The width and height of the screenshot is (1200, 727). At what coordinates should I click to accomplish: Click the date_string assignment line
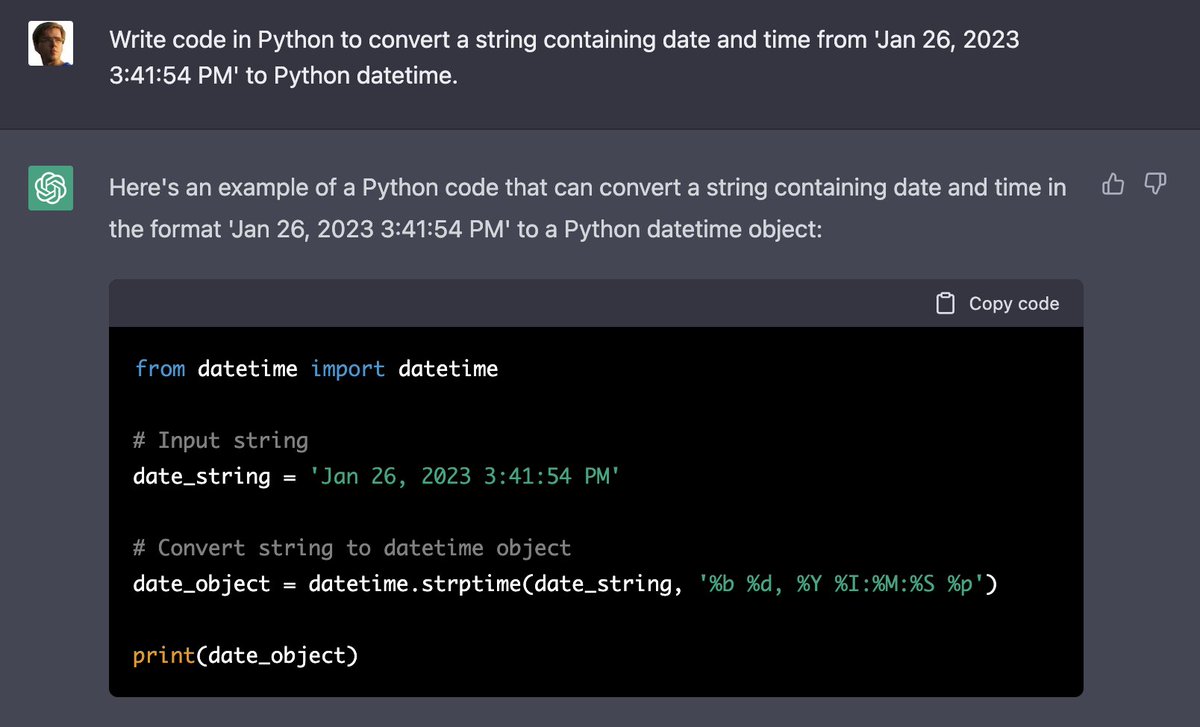coord(377,476)
